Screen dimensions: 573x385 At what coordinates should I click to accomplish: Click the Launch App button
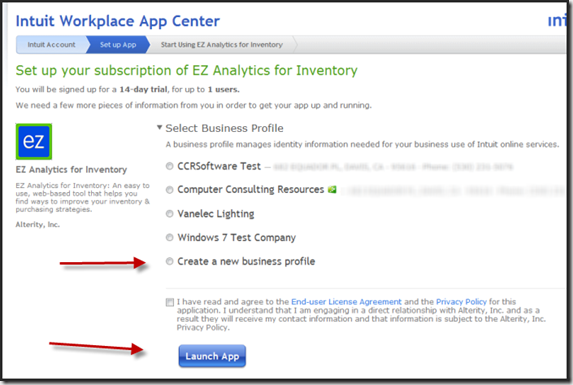point(212,356)
